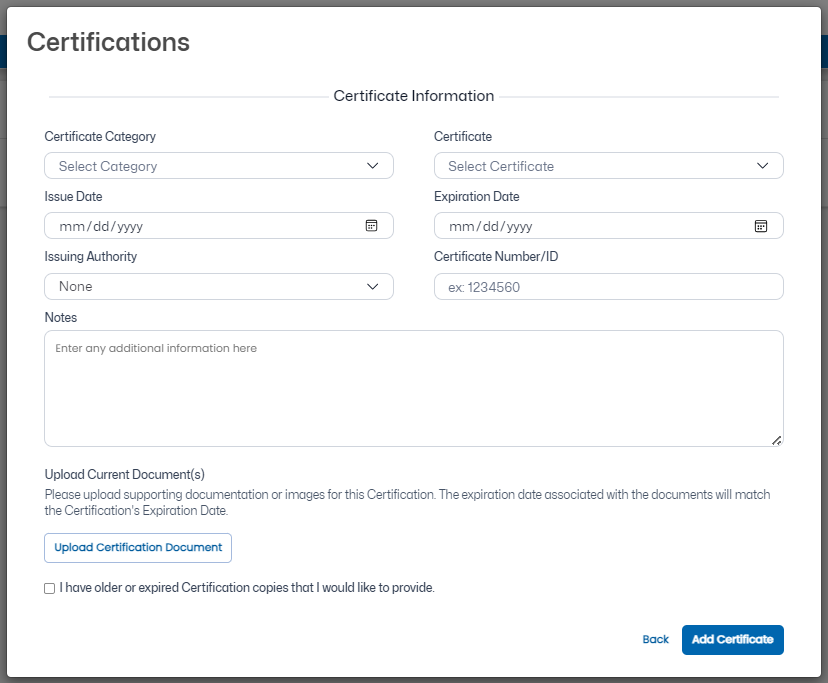Go Back using the Back link

pos(655,639)
